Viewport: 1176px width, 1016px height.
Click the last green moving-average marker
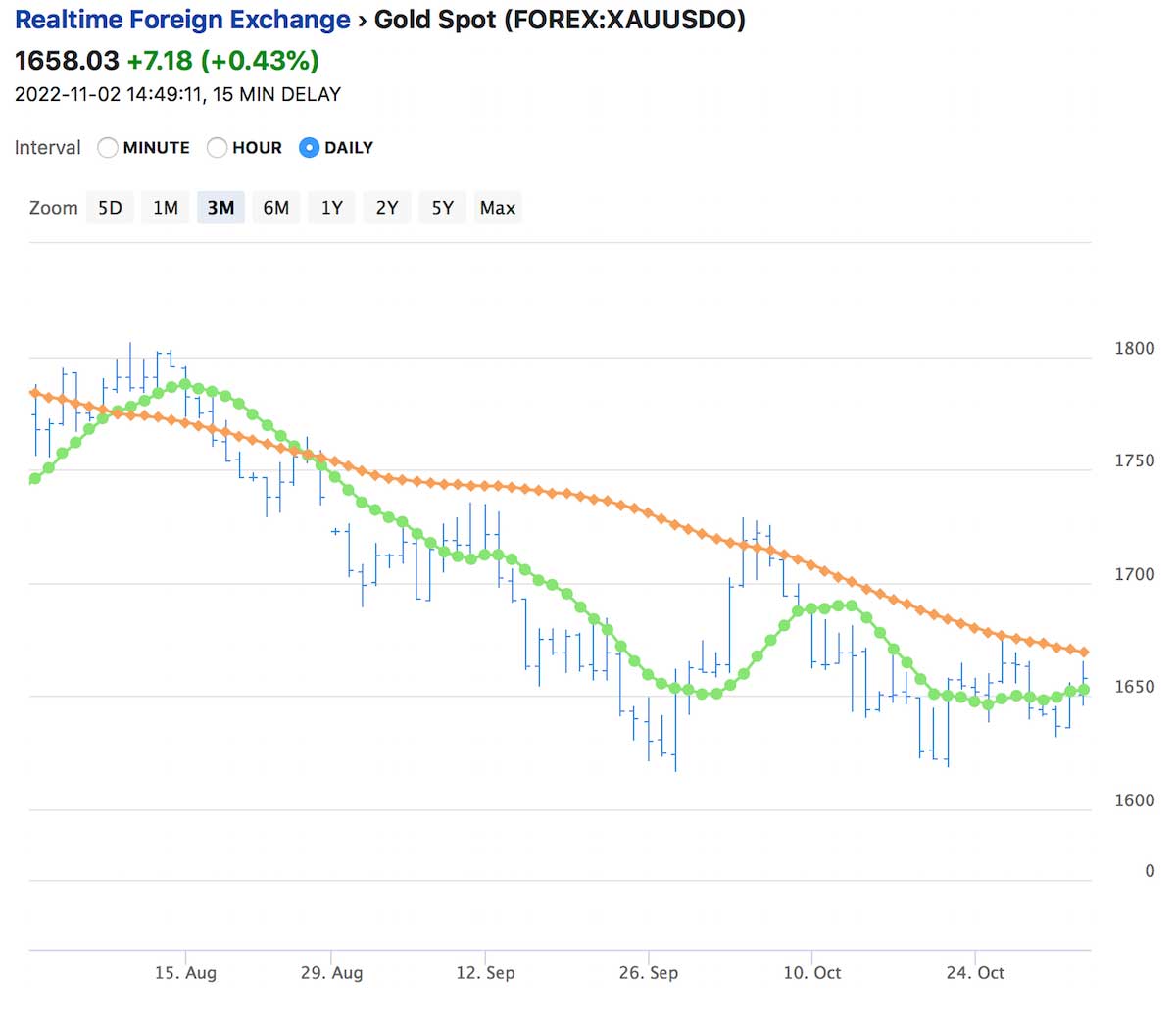coord(1084,690)
